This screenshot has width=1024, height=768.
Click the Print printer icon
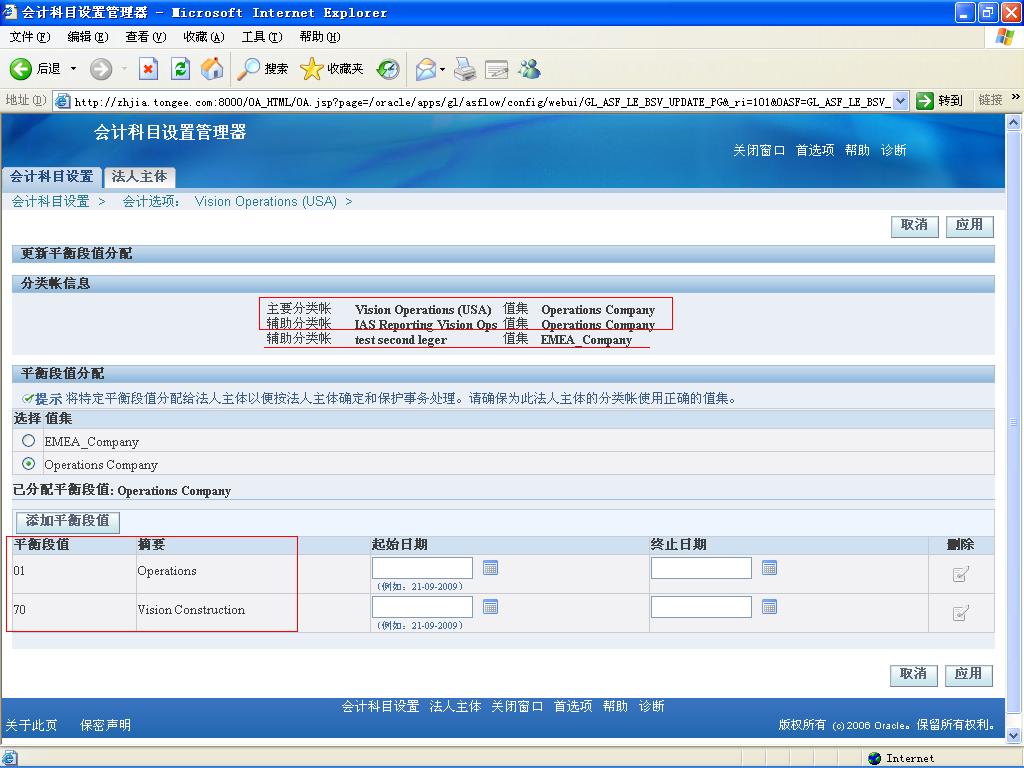[465, 69]
